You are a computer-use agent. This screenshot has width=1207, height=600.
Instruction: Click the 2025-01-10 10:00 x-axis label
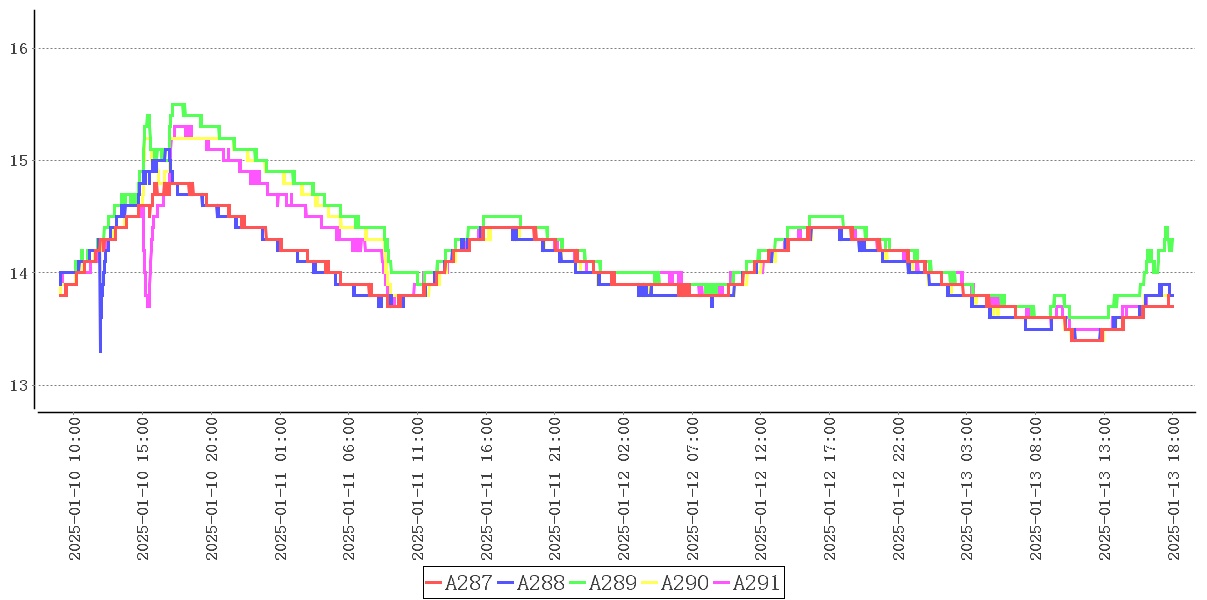(75, 489)
